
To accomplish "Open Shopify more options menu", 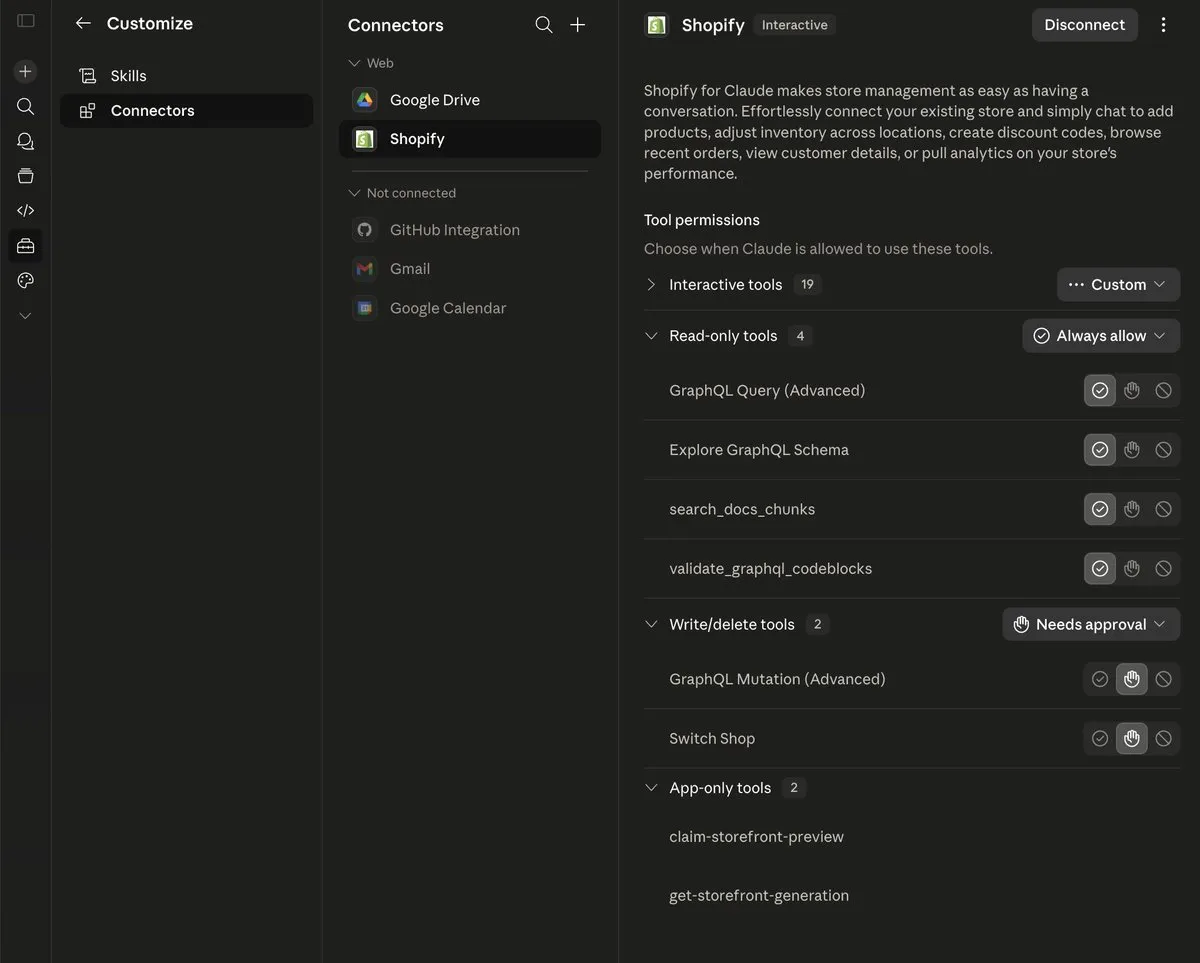I will pyautogui.click(x=1163, y=25).
